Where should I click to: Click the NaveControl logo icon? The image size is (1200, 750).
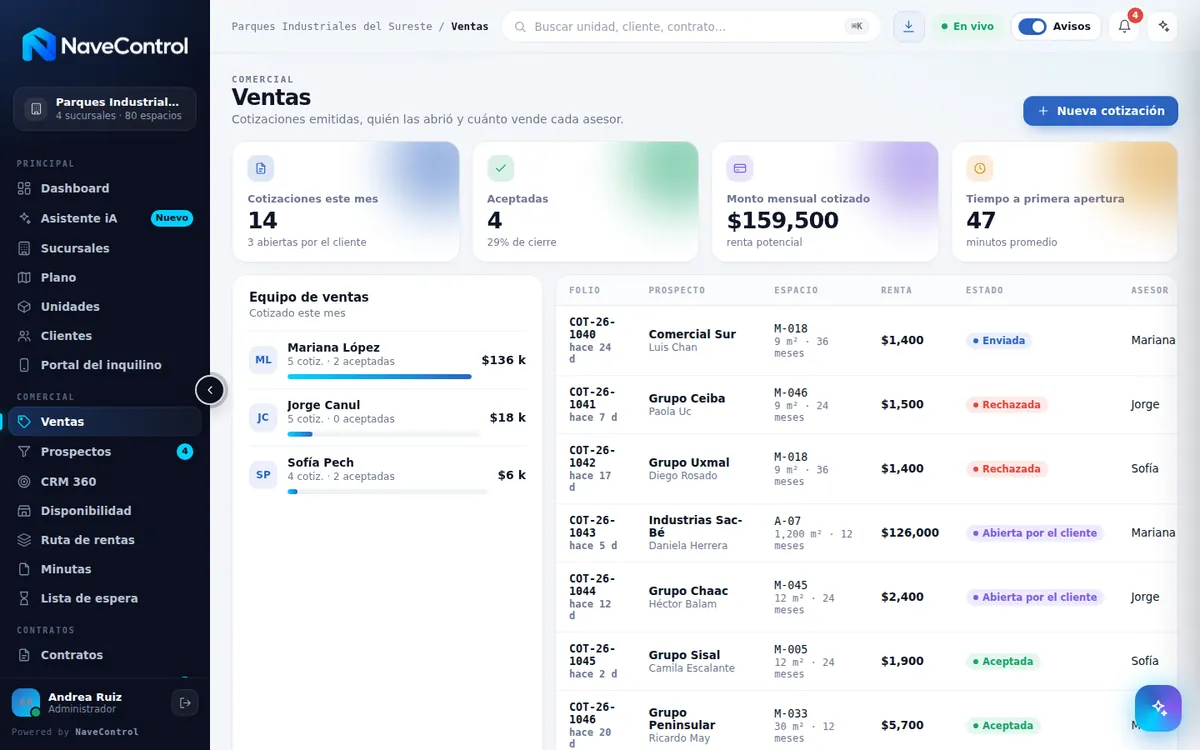pyautogui.click(x=39, y=45)
